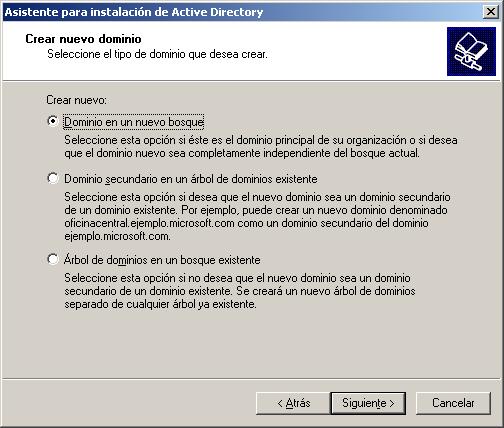
Task: Go back with the '< Atrás' button
Action: pos(293,403)
